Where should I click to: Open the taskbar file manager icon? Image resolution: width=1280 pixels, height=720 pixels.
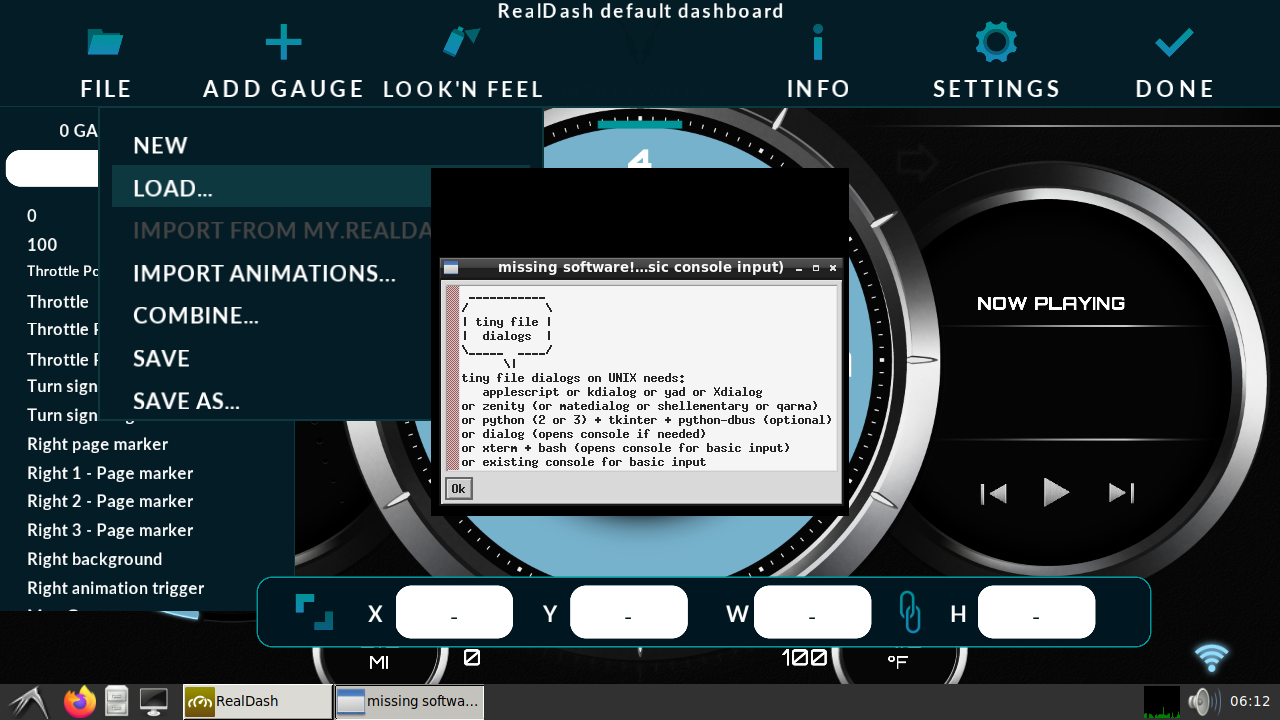[x=117, y=701]
